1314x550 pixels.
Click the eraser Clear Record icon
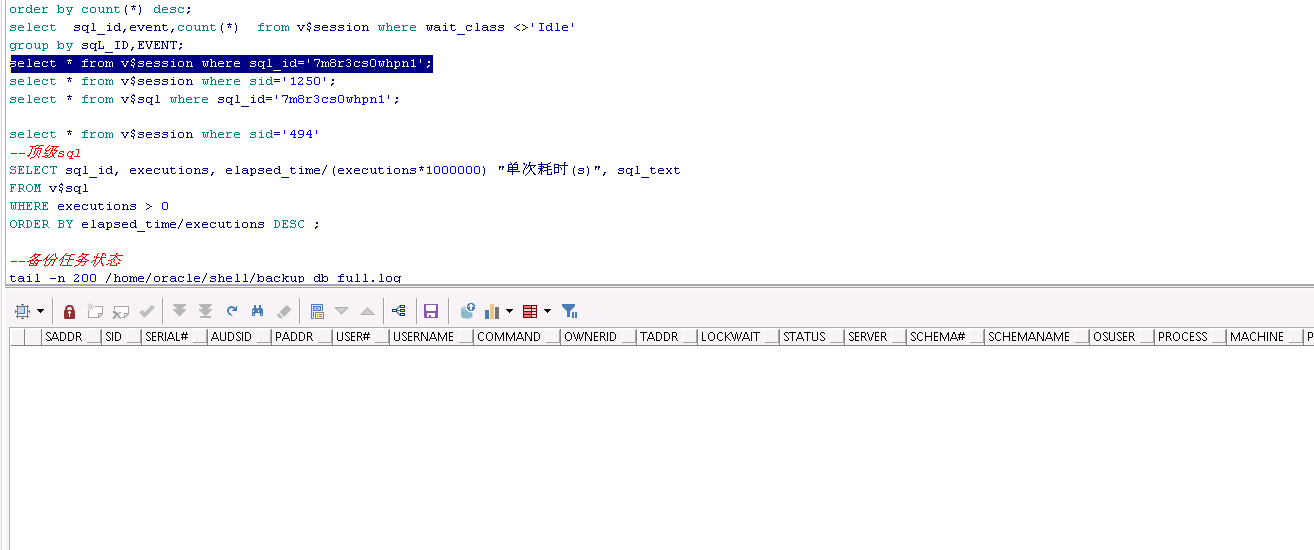283,311
